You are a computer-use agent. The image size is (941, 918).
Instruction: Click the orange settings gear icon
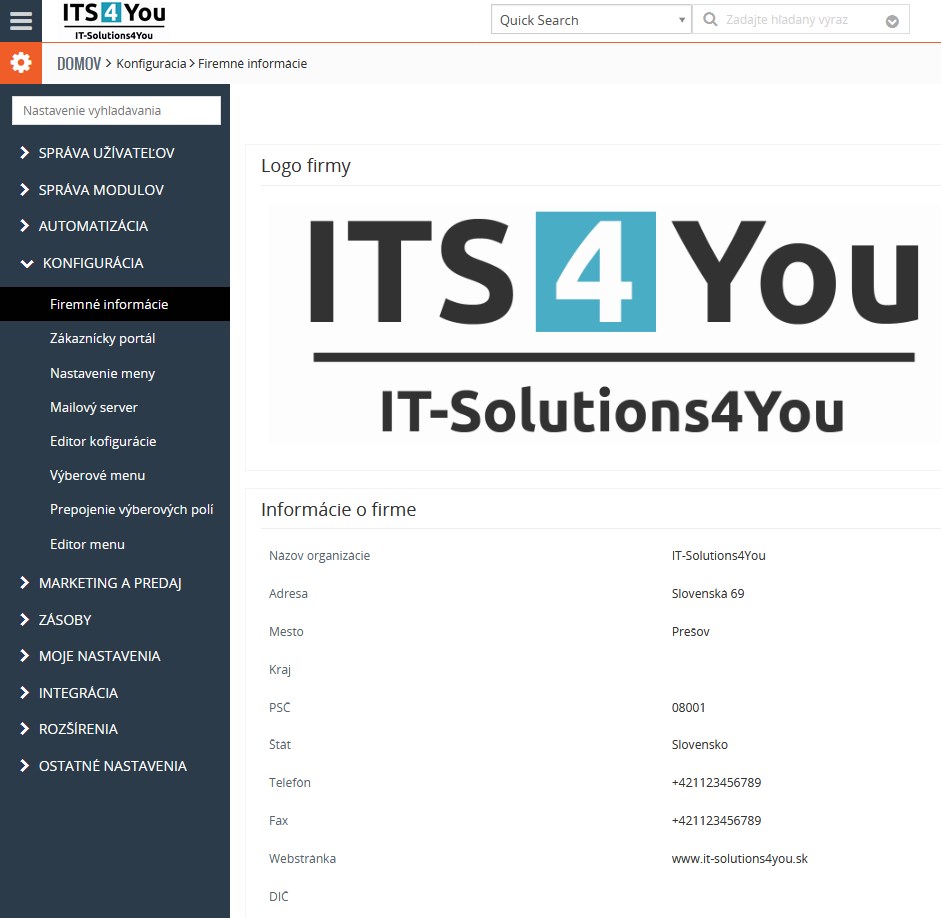pos(20,62)
